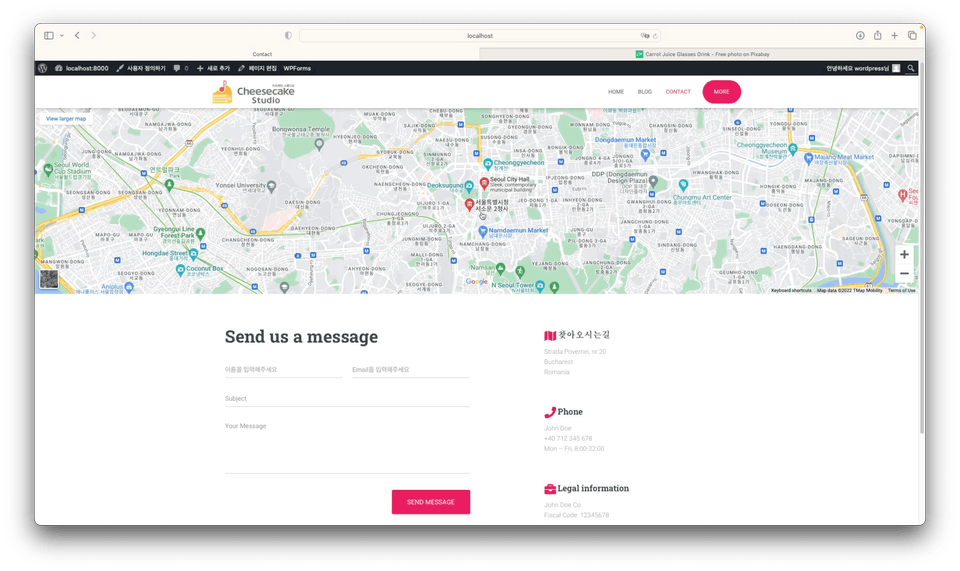Click the pink MORE button

[721, 92]
